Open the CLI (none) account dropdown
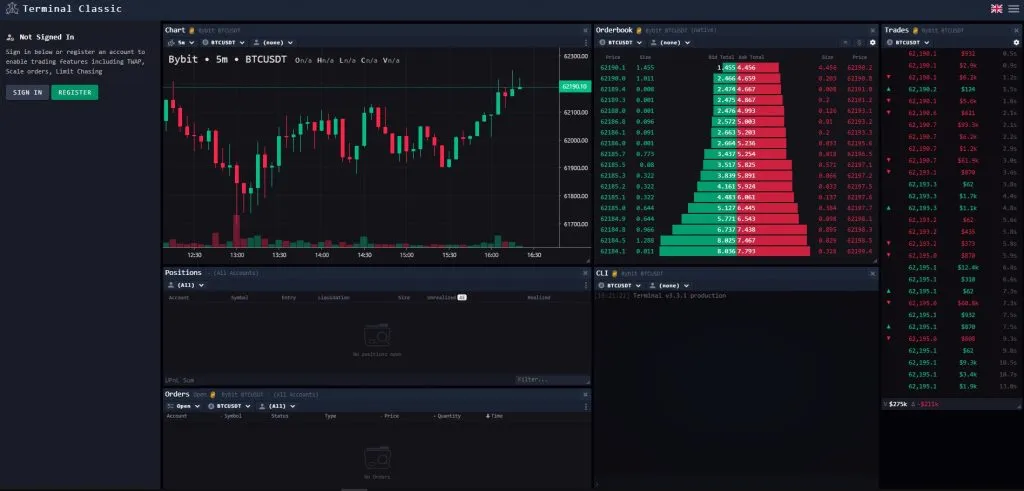 (x=669, y=285)
